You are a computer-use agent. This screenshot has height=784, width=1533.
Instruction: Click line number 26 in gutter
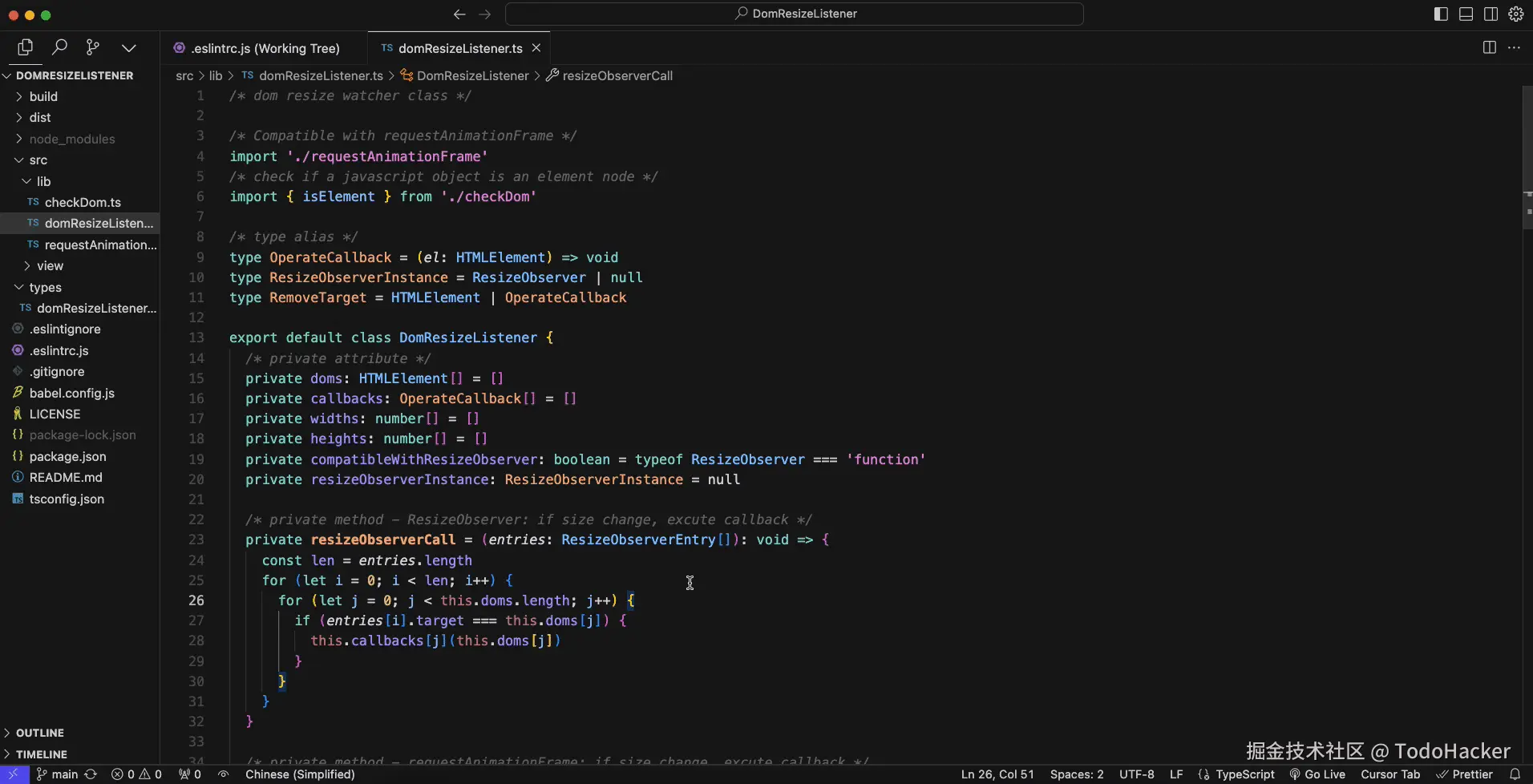[x=196, y=600]
